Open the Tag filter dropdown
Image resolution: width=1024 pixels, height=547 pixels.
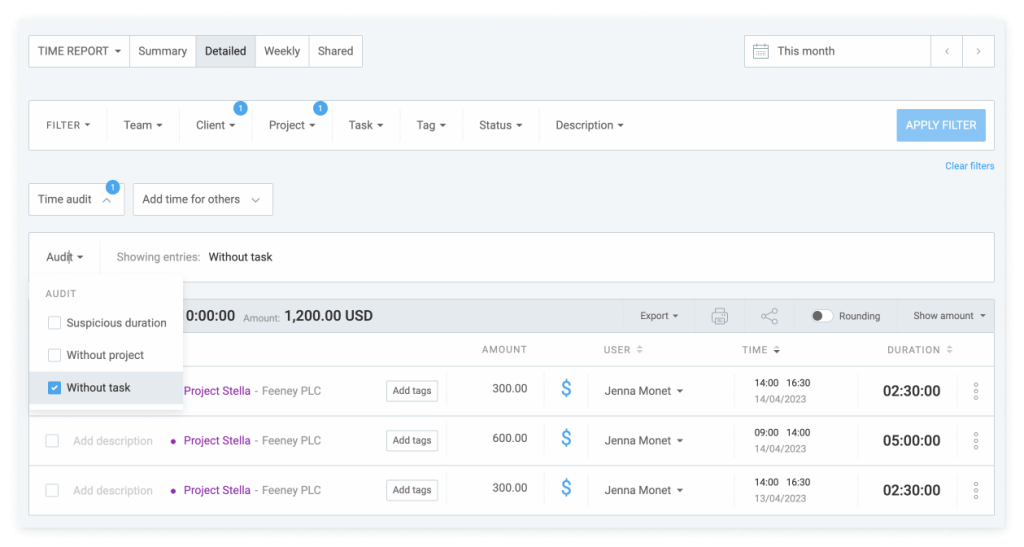[431, 125]
